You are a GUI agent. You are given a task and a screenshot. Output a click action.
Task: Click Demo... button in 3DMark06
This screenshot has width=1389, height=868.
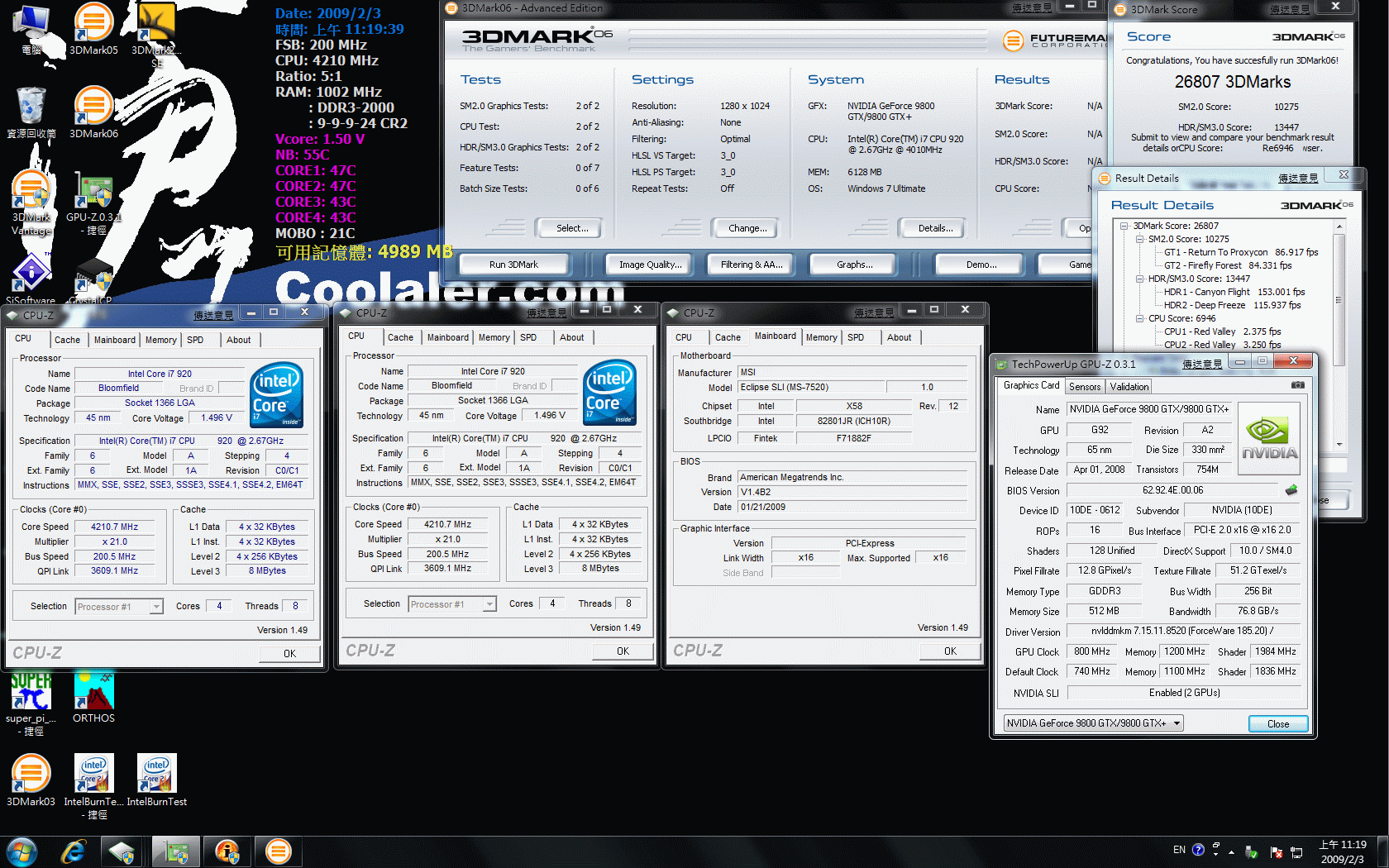click(981, 265)
